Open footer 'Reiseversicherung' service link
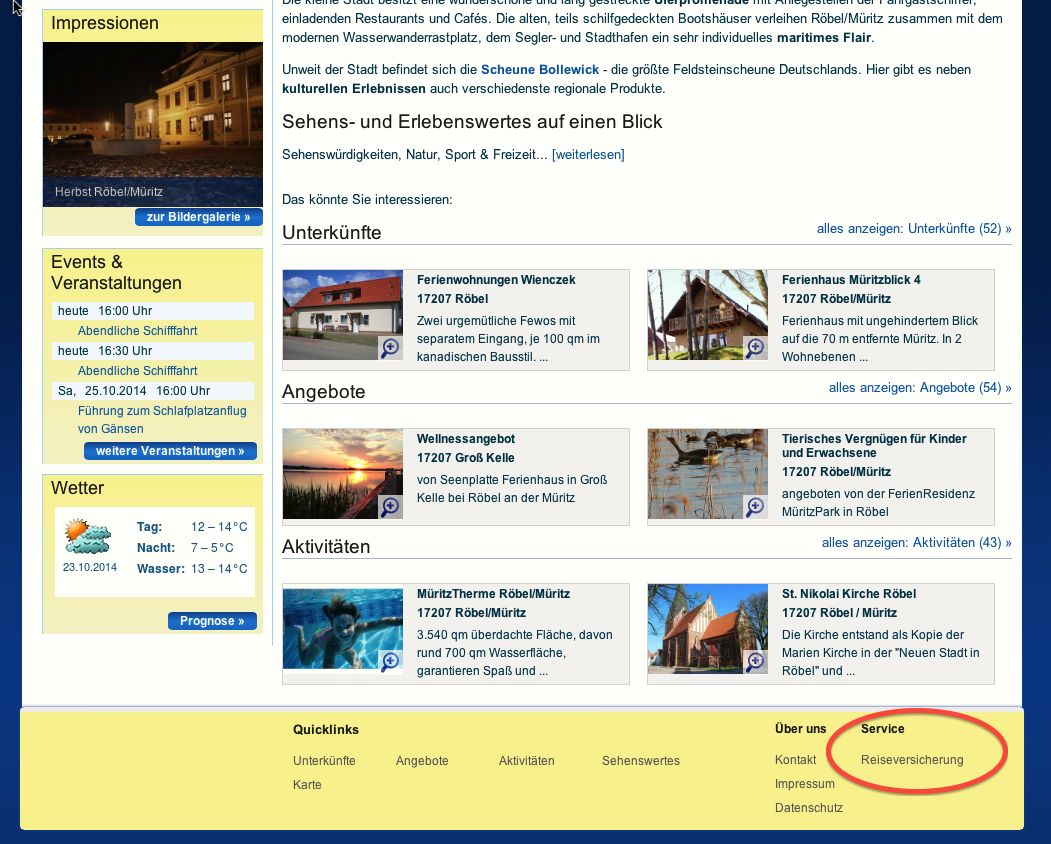 pyautogui.click(x=912, y=760)
